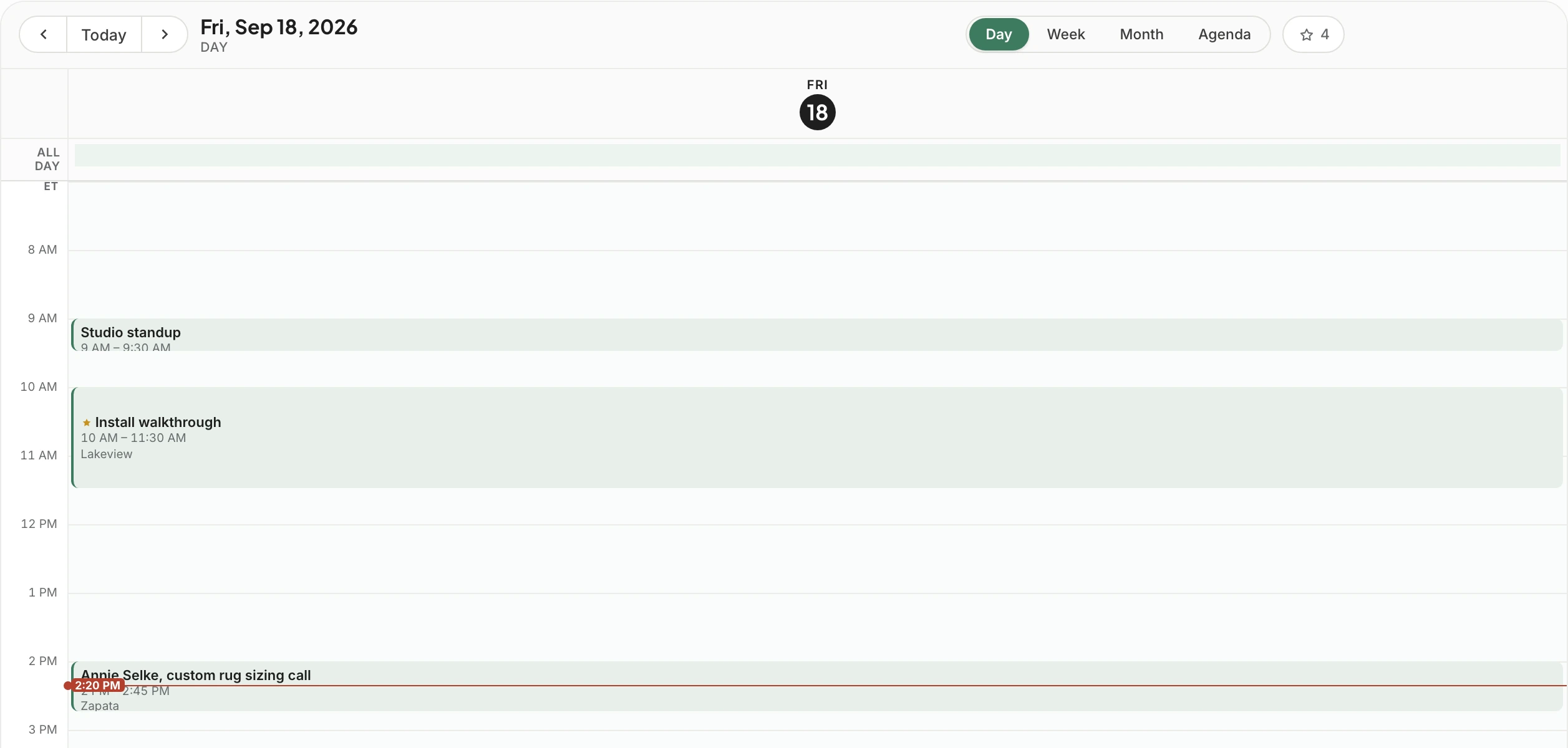Open the Studio standup event
Viewport: 1568px width, 748px height.
point(817,335)
